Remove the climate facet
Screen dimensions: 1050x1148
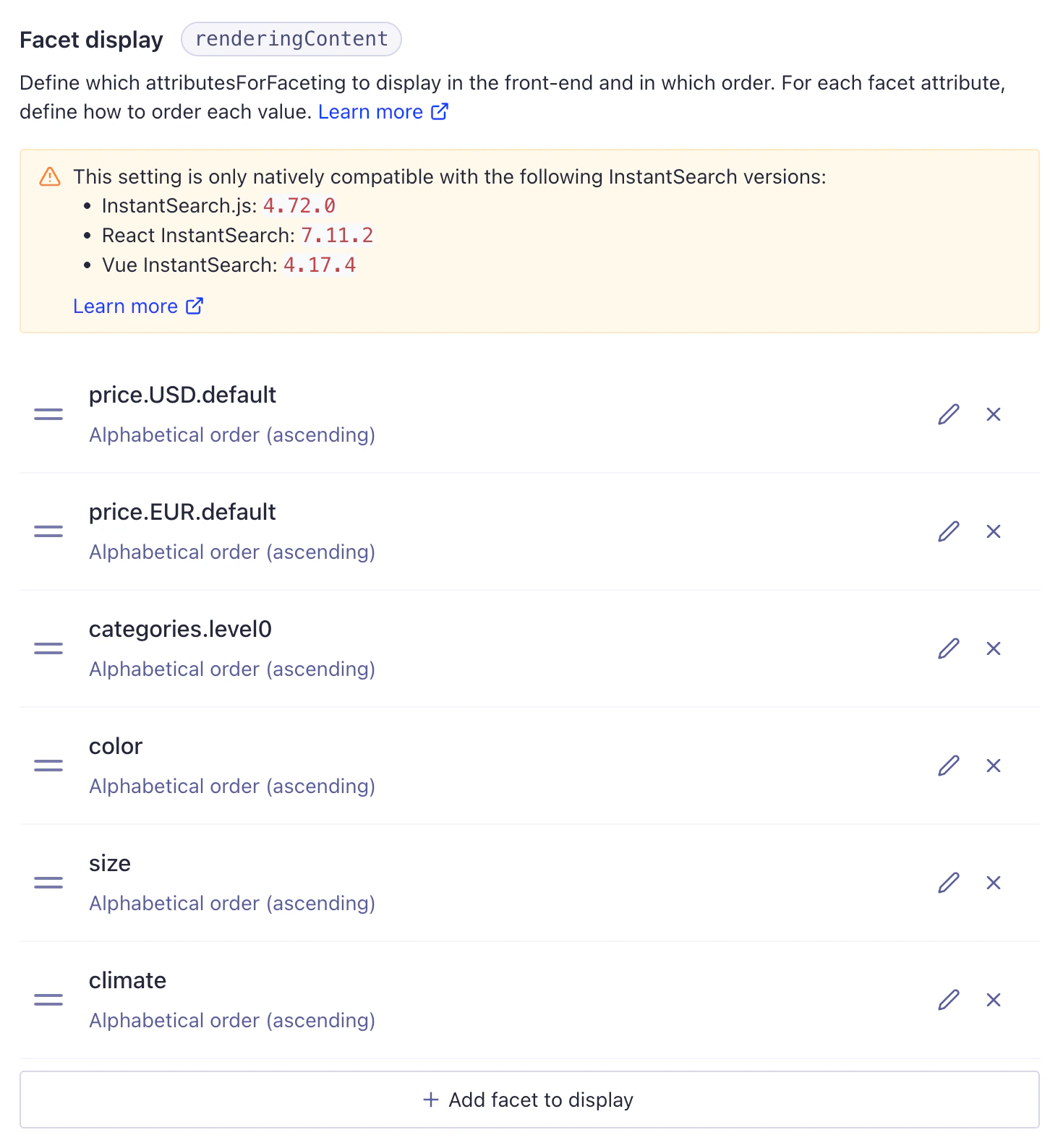pos(994,1000)
